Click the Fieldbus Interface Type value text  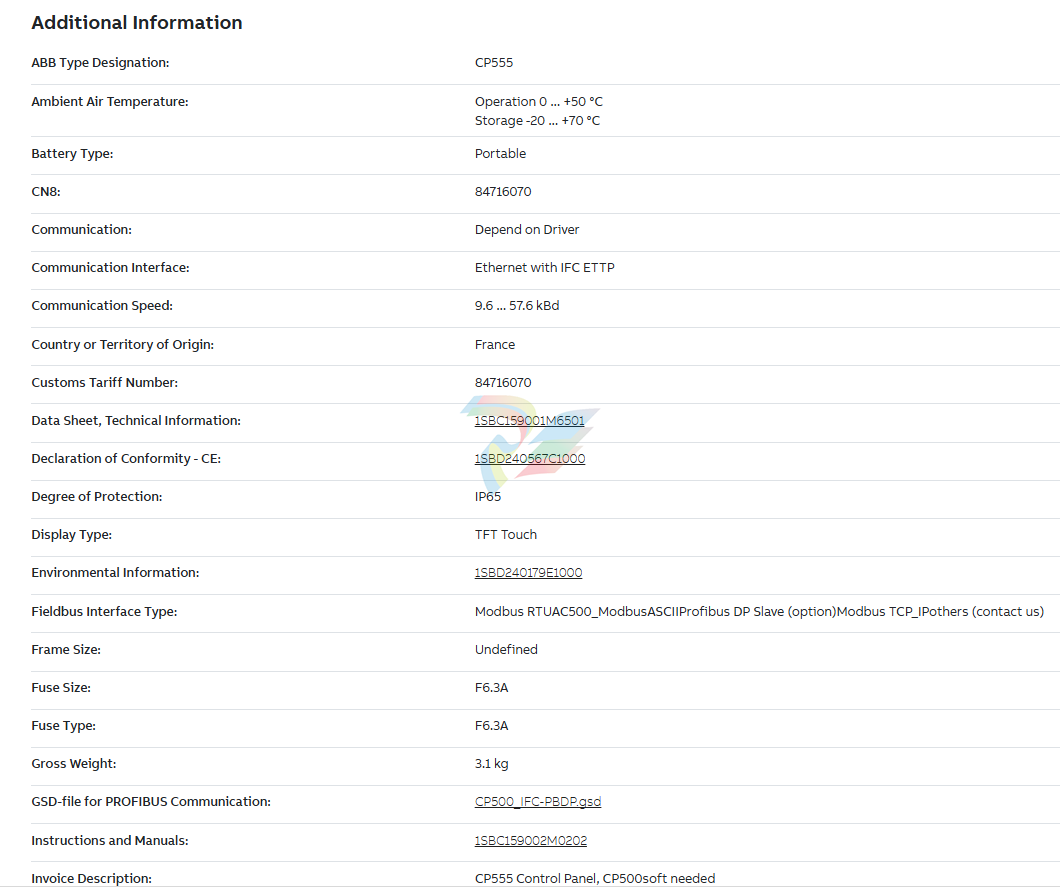758,612
